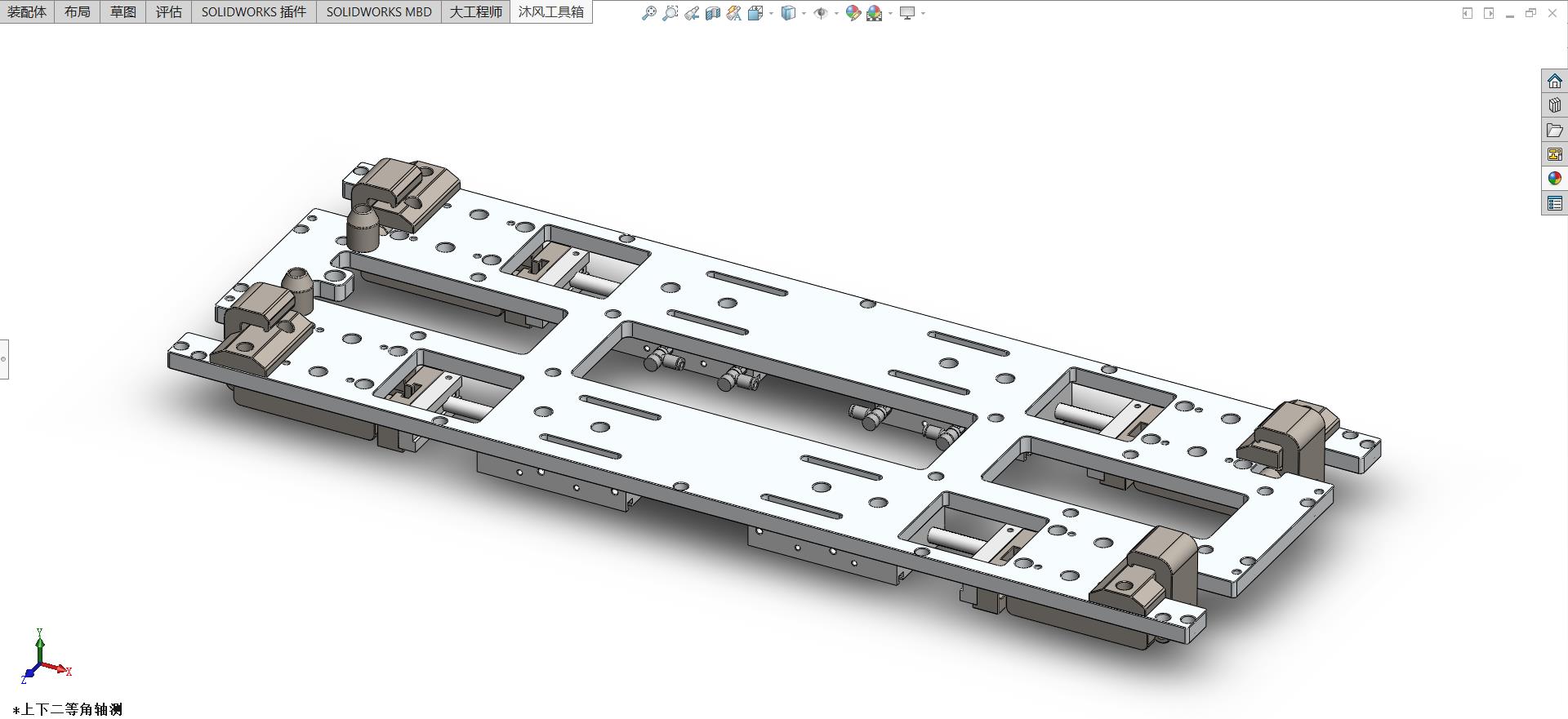Click the View Settings monitor icon
The width and height of the screenshot is (1568, 719).
[x=907, y=13]
